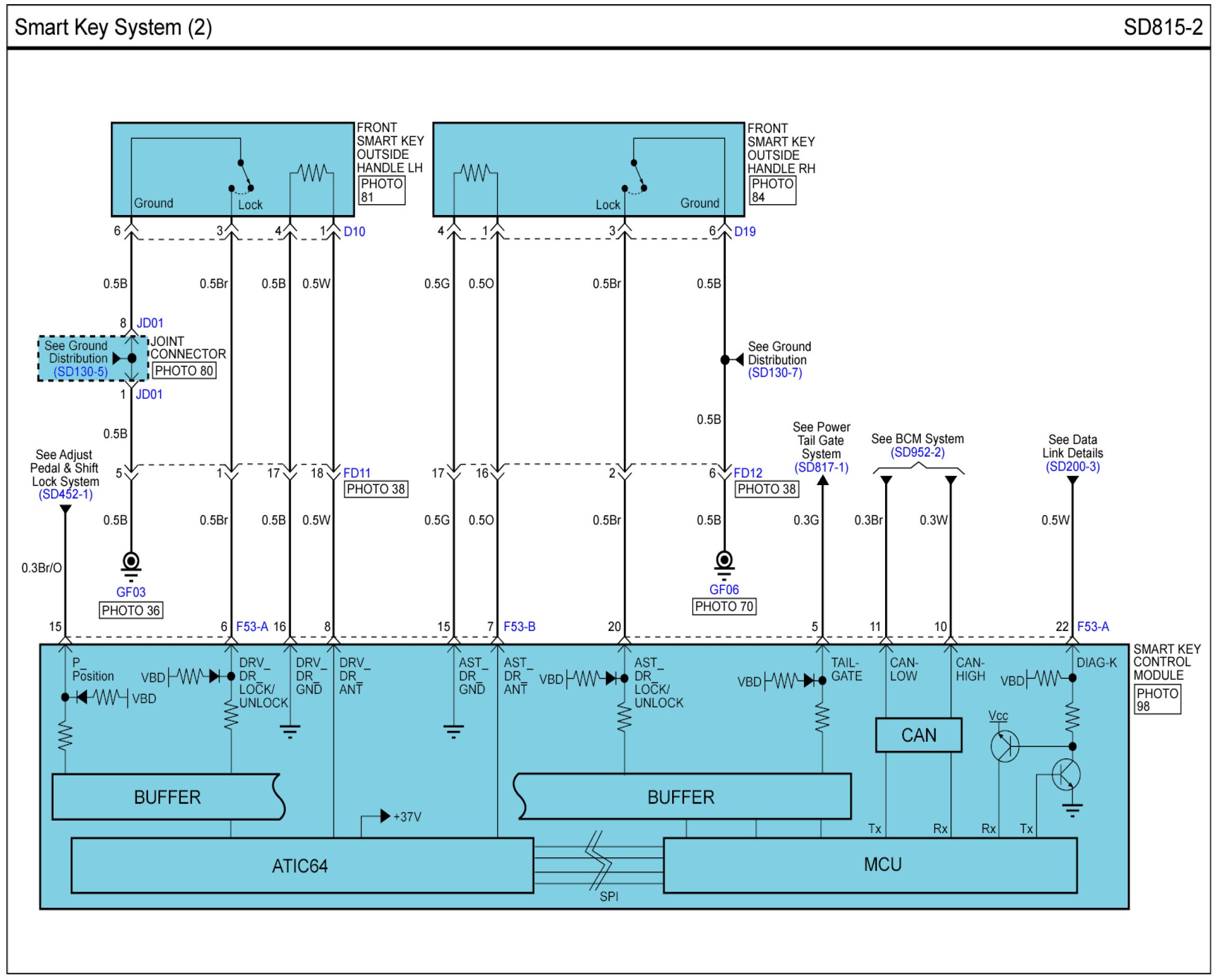Open the SD200-3 Data Link Details reference
Screen dimensions: 1217x980
(1073, 467)
